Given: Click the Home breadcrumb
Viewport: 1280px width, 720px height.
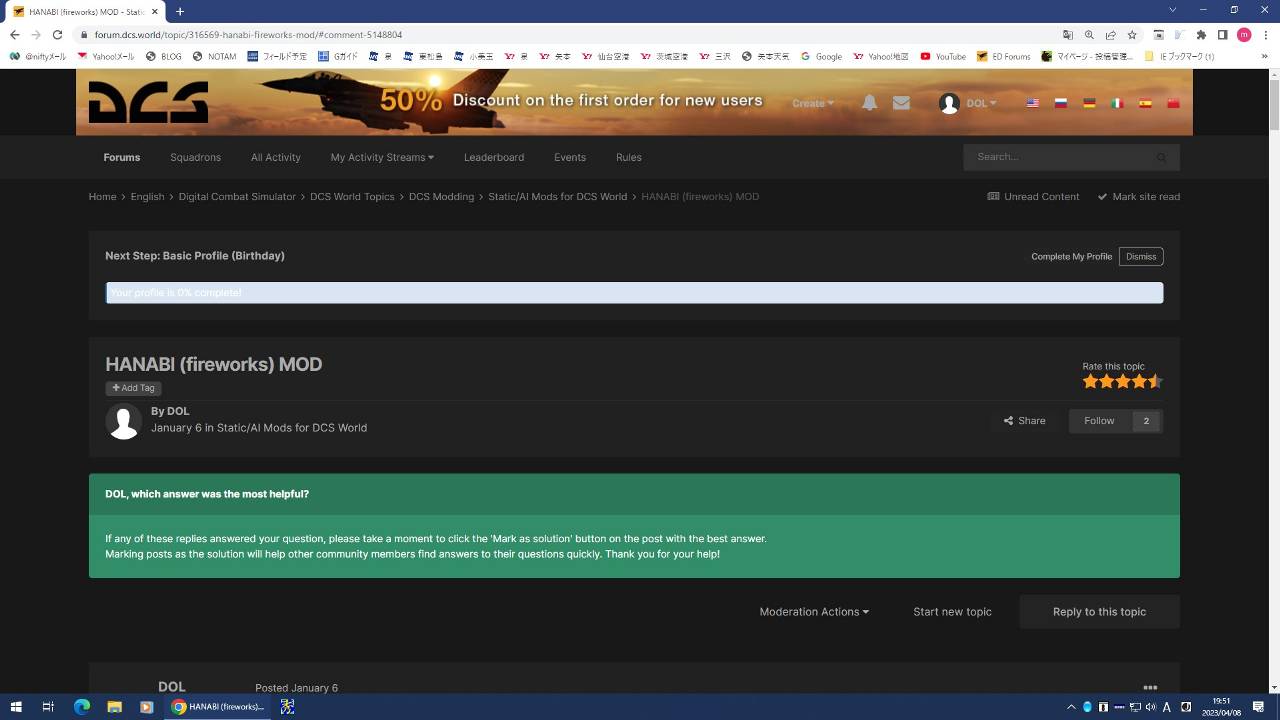Looking at the screenshot, I should click(102, 197).
